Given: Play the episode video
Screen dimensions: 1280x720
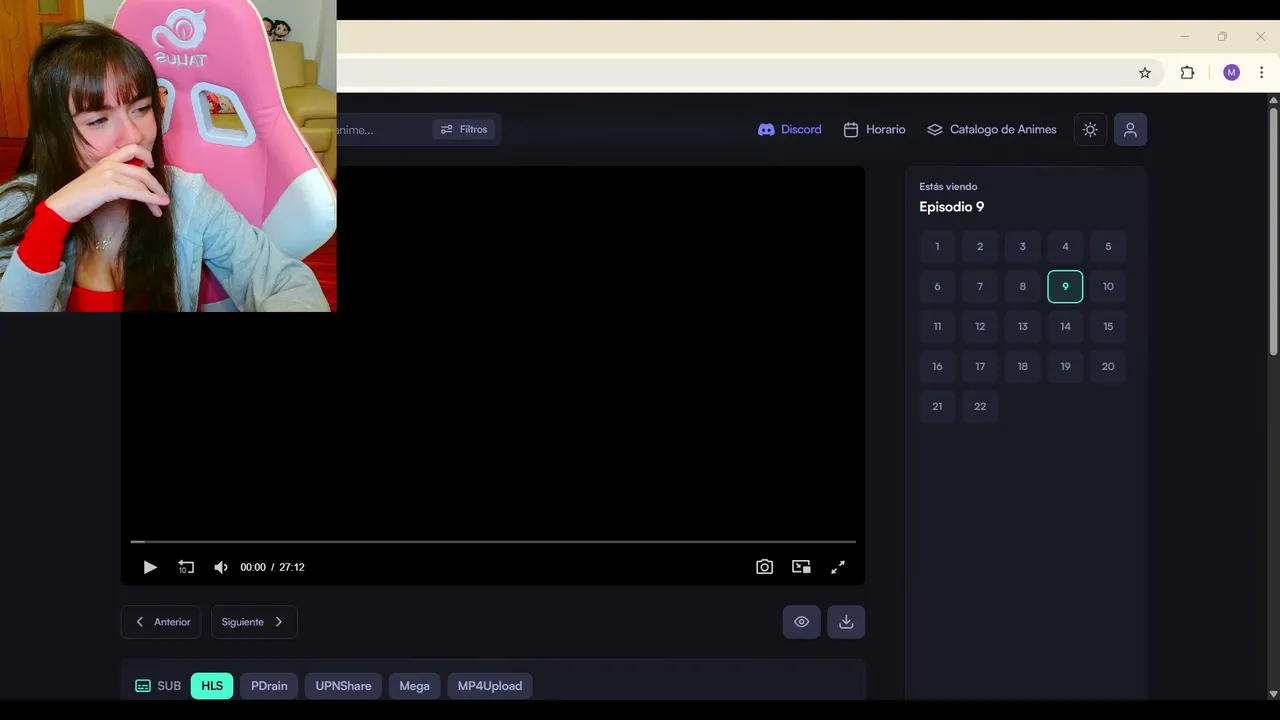Looking at the screenshot, I should pyautogui.click(x=150, y=567).
